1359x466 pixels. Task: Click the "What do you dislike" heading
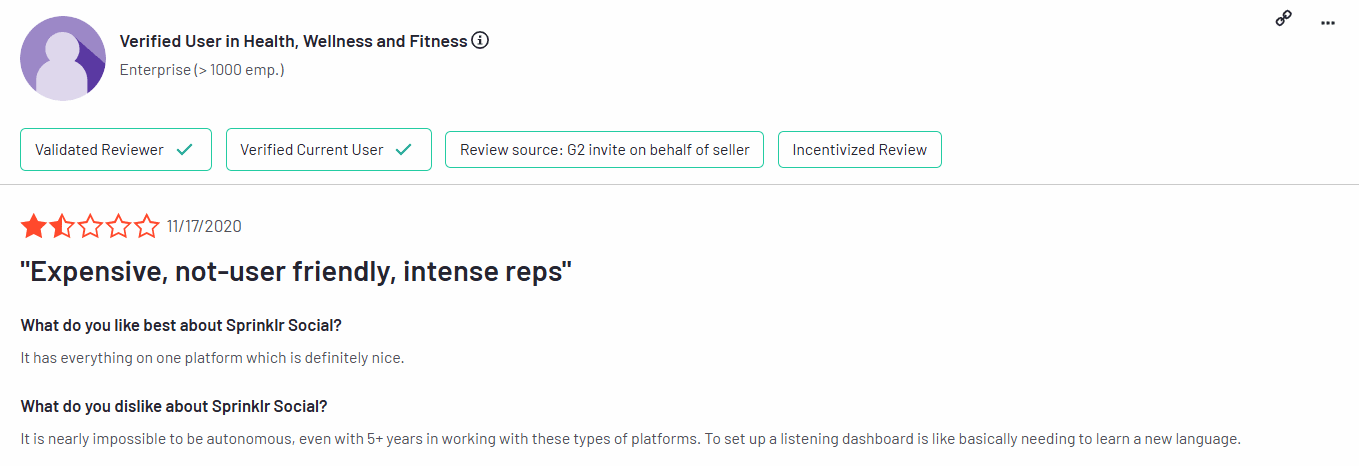174,407
